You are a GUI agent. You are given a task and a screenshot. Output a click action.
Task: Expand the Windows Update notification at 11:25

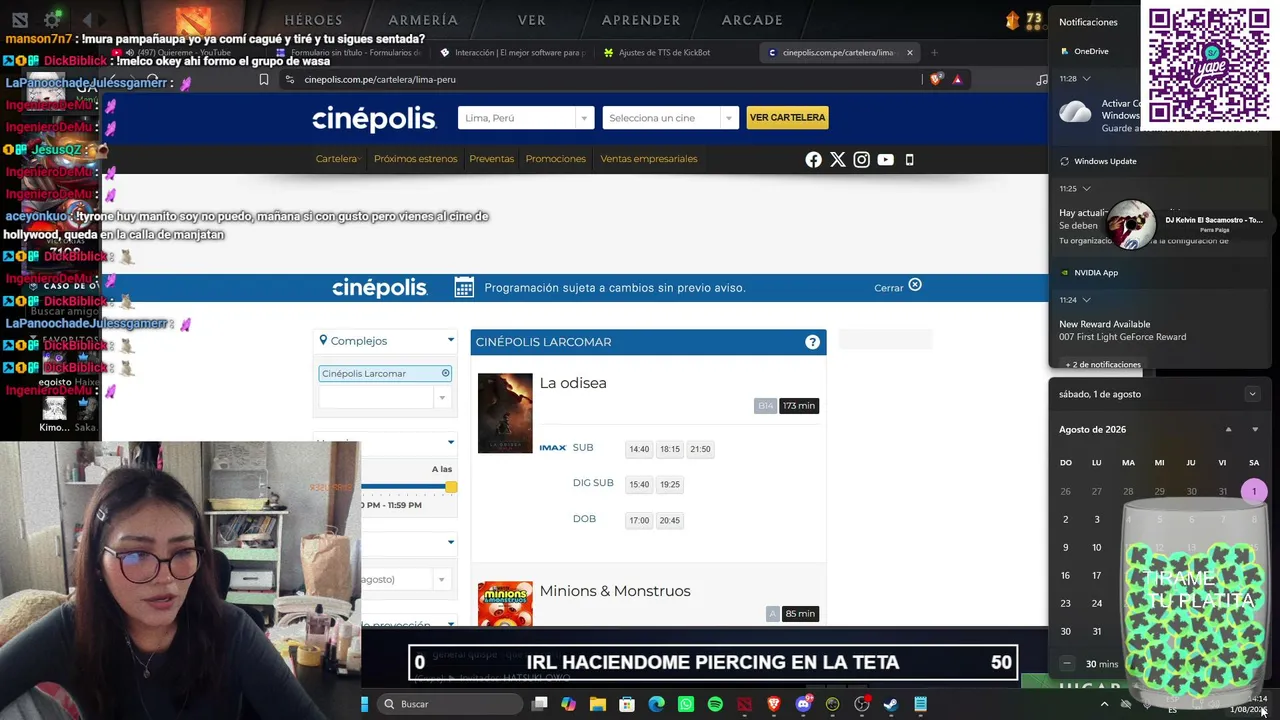click(1087, 188)
